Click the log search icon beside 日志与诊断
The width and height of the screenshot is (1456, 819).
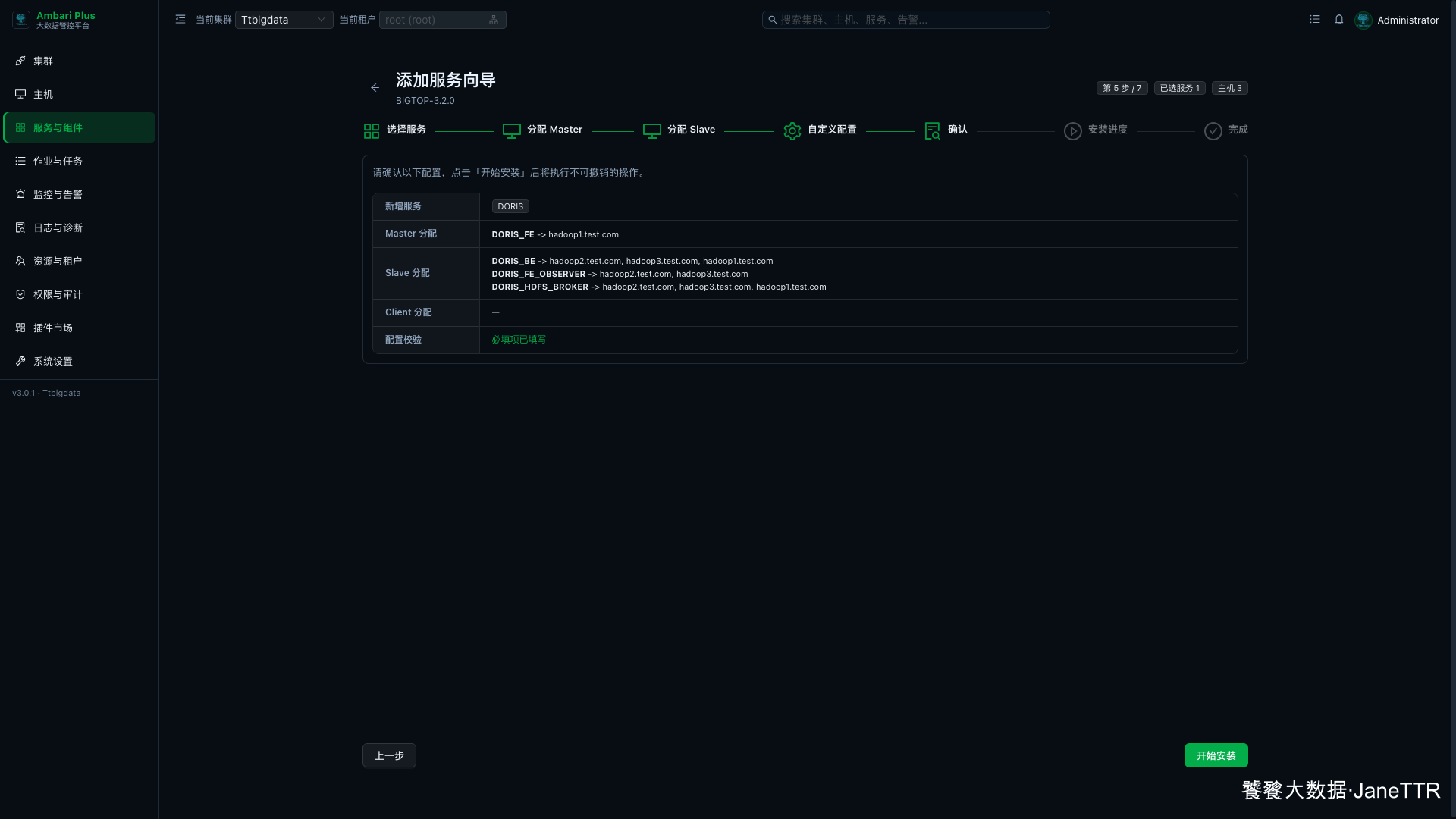pos(20,227)
